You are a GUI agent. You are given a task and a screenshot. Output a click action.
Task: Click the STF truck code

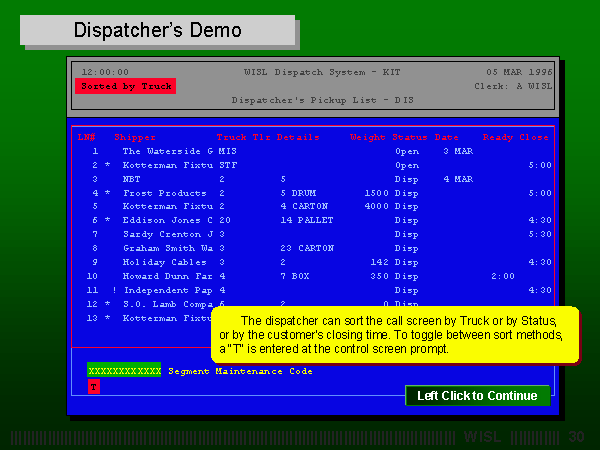228,165
